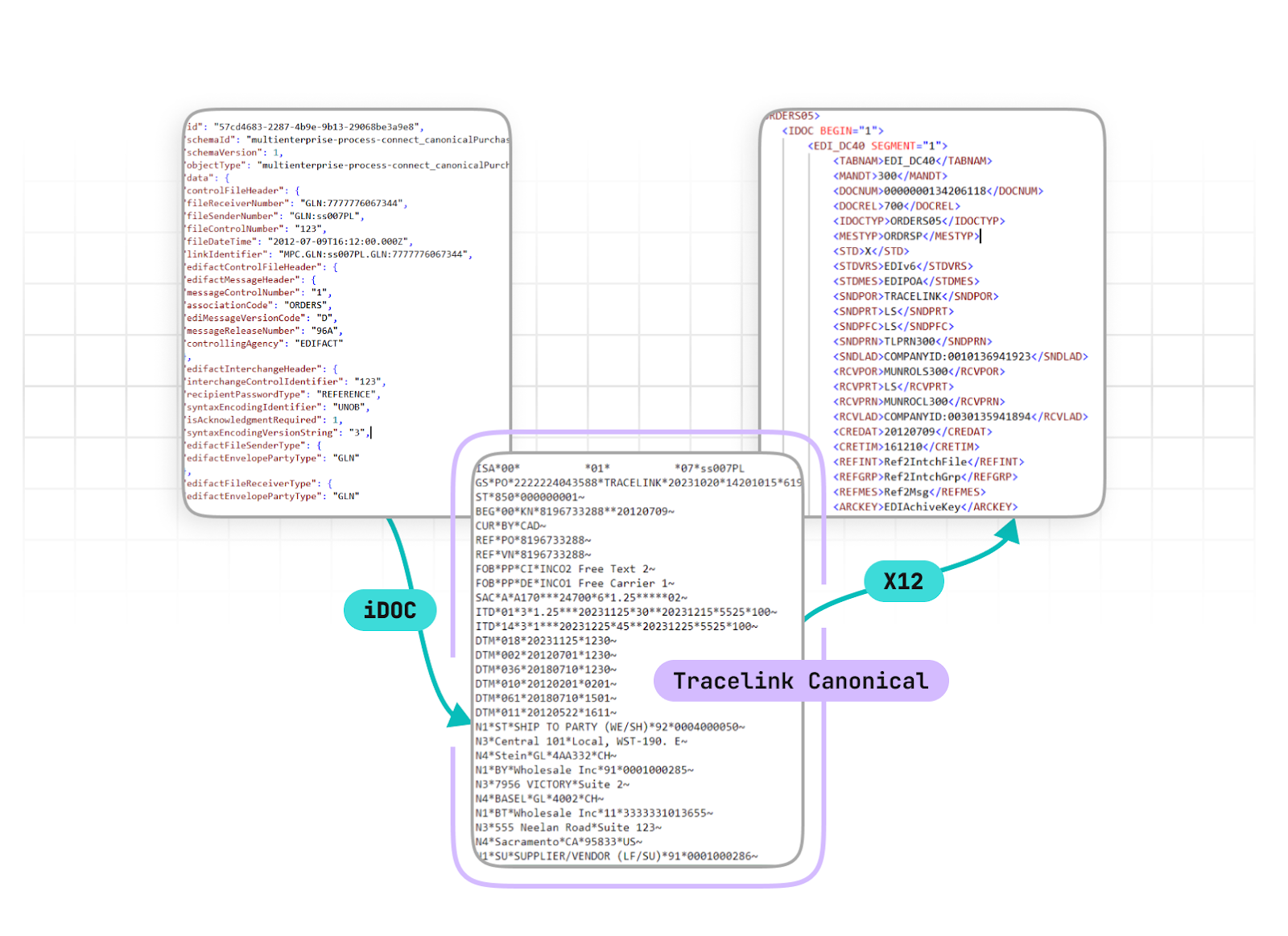Screen dimensions: 1288x936
Task: Select the N3*Central 101*Local, WST-190. E~ line
Action: click(x=581, y=742)
